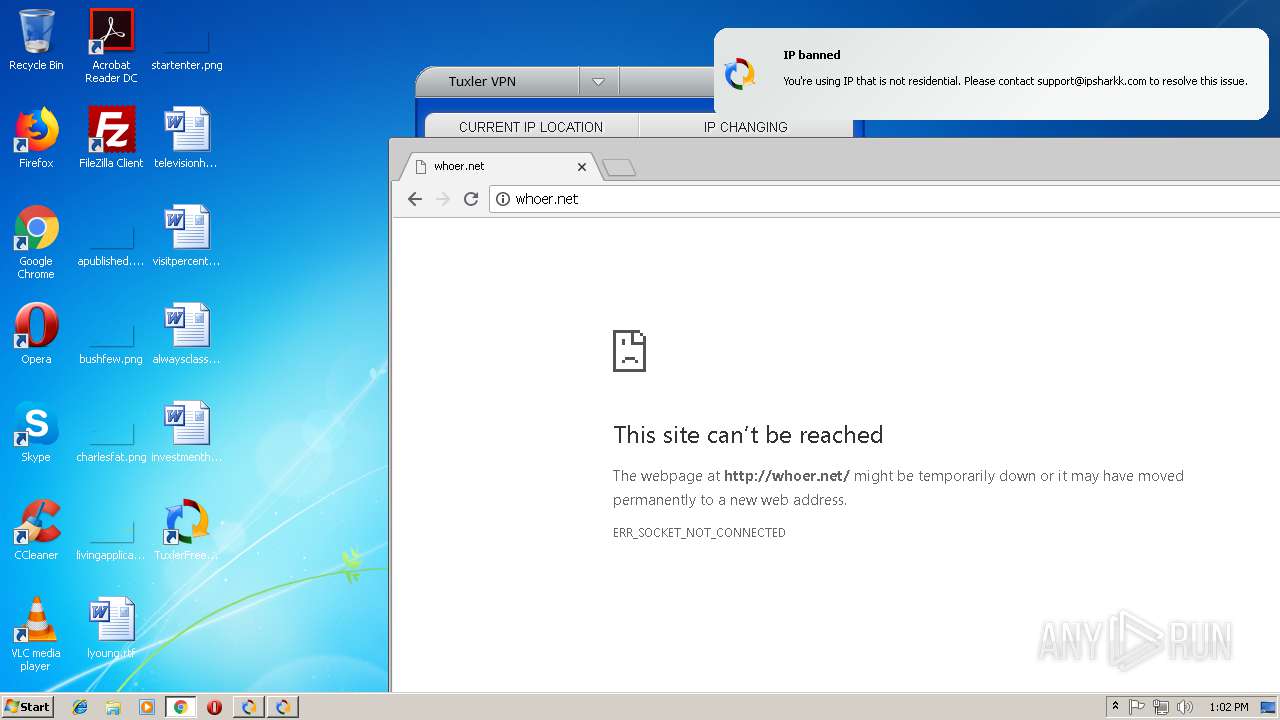Screen dimensions: 1280x720
Task: Open Opera from the taskbar
Action: click(214, 707)
